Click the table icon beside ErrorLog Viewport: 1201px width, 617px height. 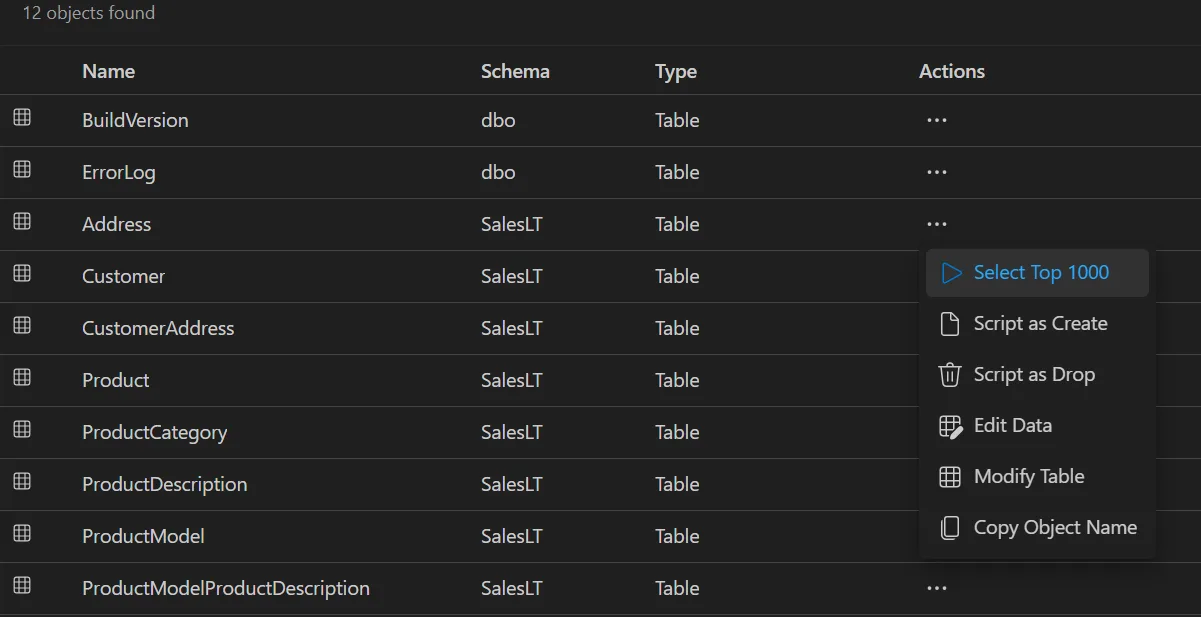[x=22, y=171]
